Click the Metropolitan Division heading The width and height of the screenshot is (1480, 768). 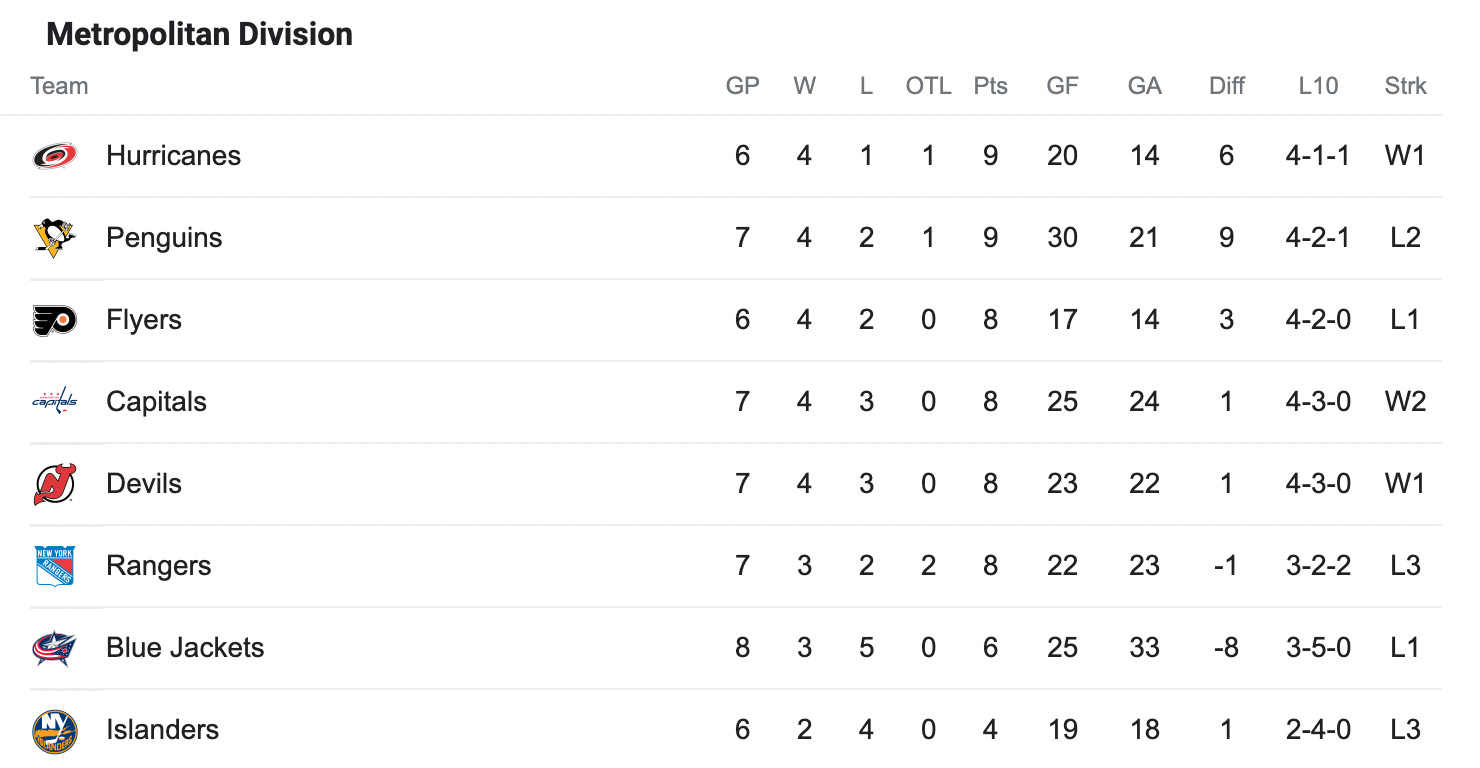199,35
